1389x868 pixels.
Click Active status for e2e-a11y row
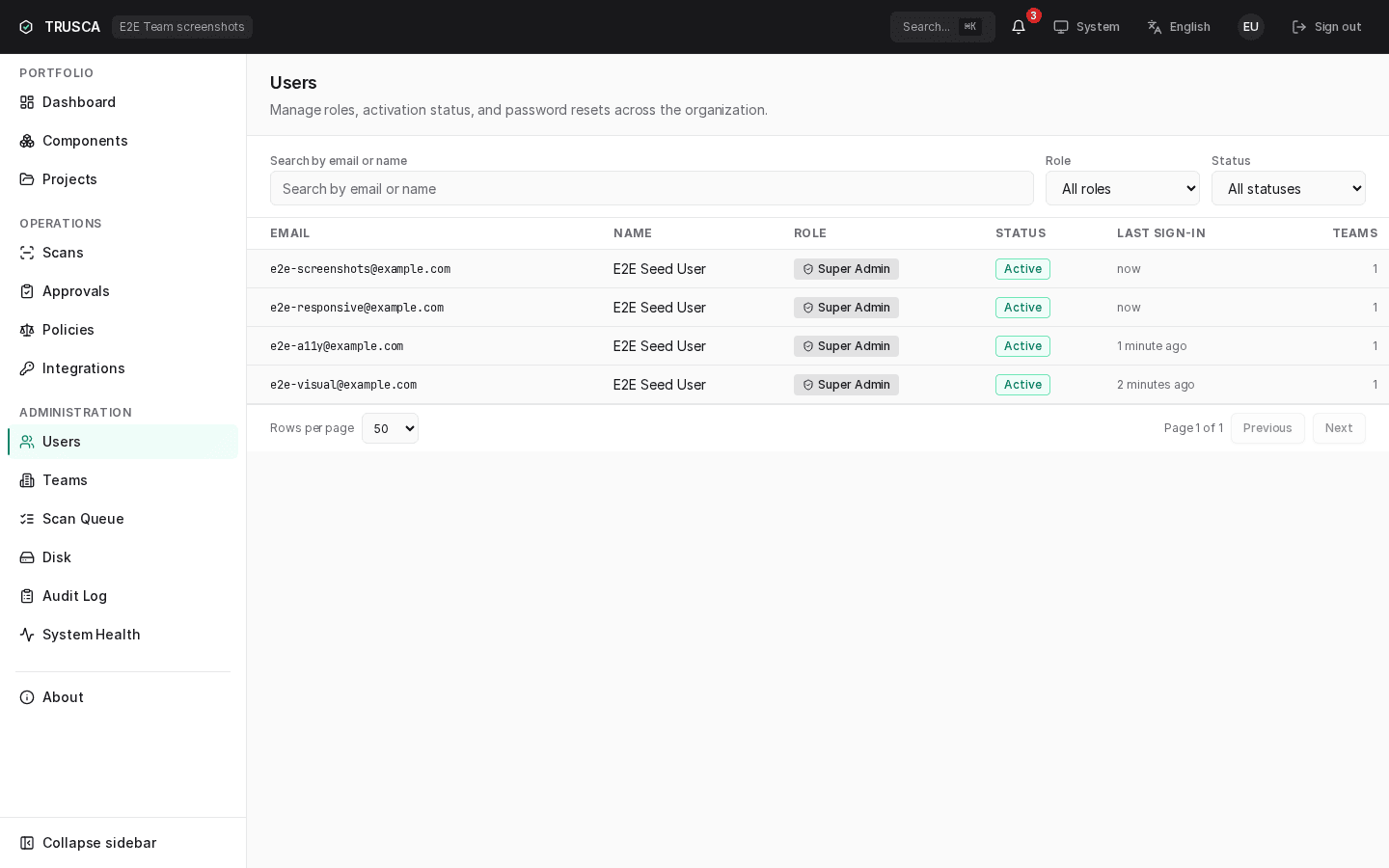click(x=1022, y=346)
